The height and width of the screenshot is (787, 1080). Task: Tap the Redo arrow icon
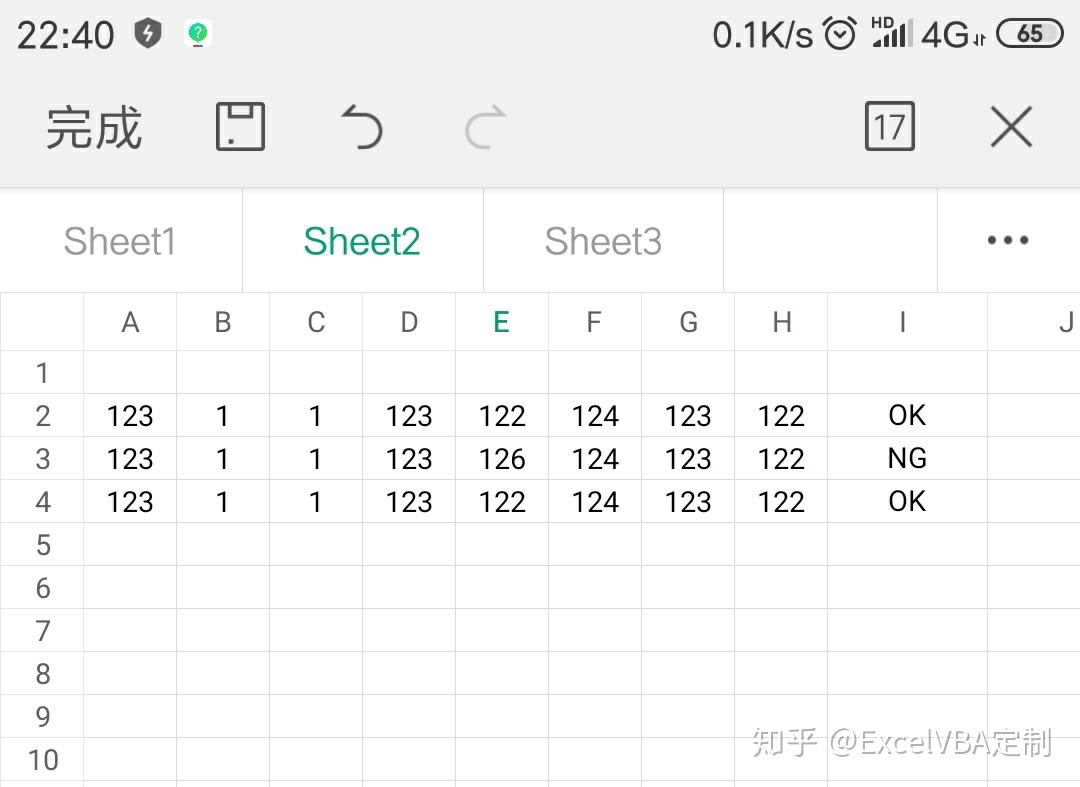point(484,127)
